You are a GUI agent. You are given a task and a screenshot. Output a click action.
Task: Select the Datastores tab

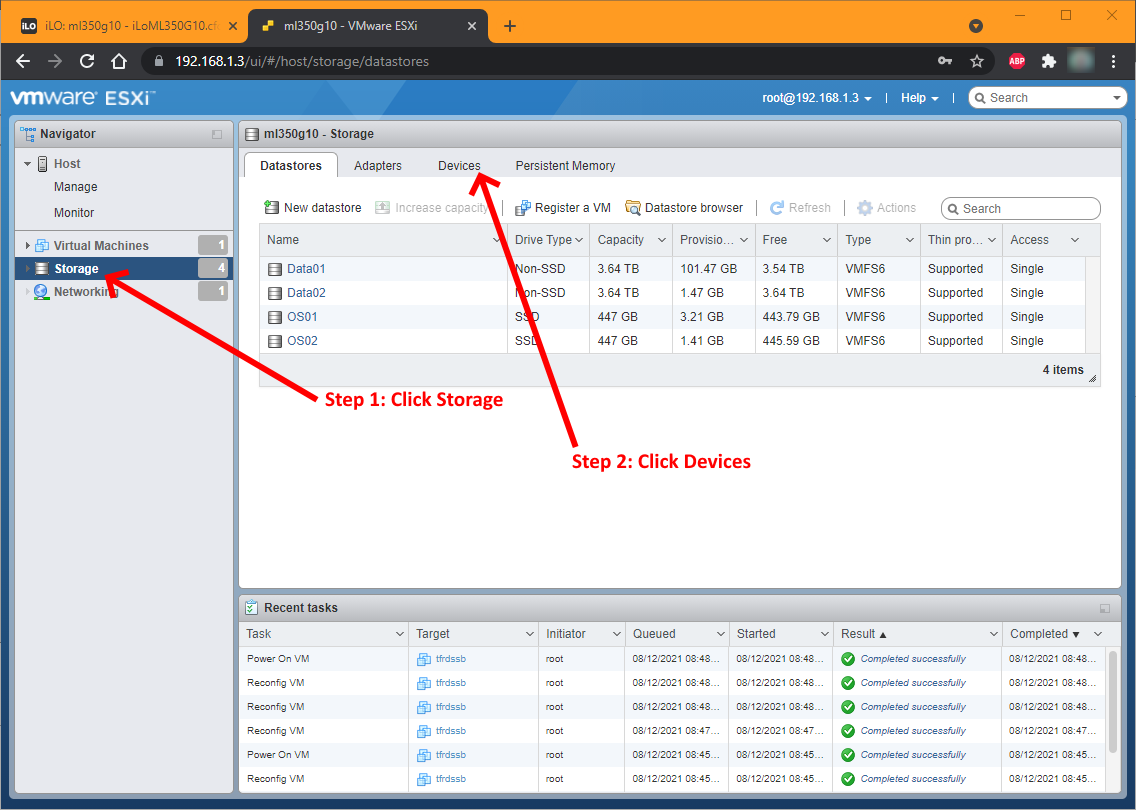(x=291, y=165)
